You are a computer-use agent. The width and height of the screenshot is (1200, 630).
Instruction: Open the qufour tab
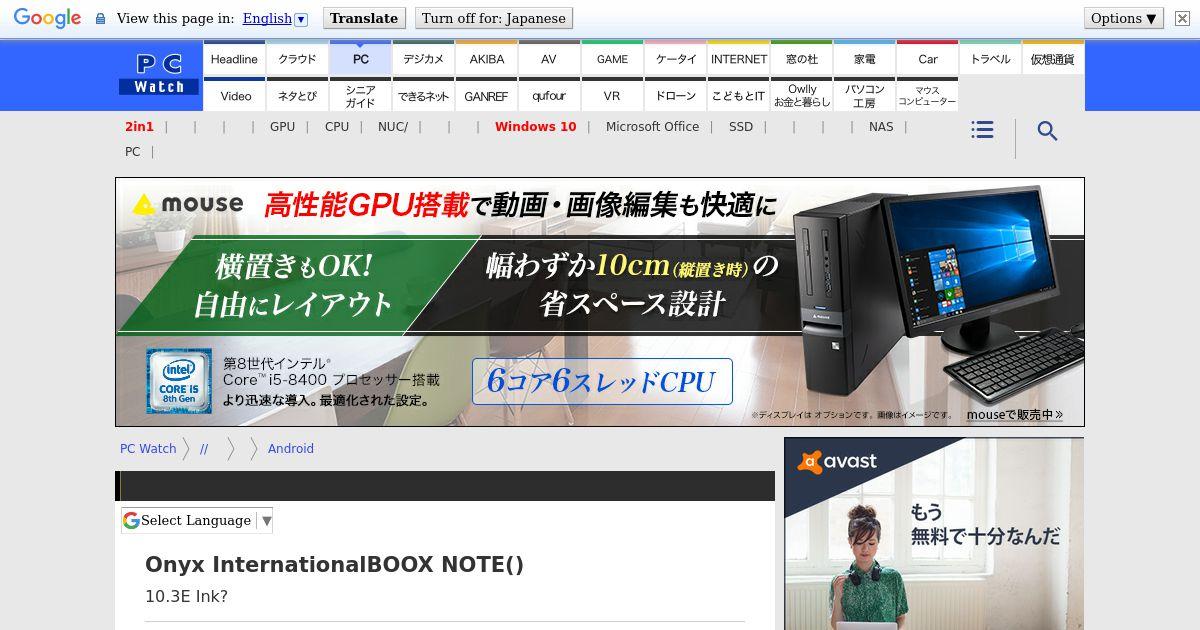point(549,96)
